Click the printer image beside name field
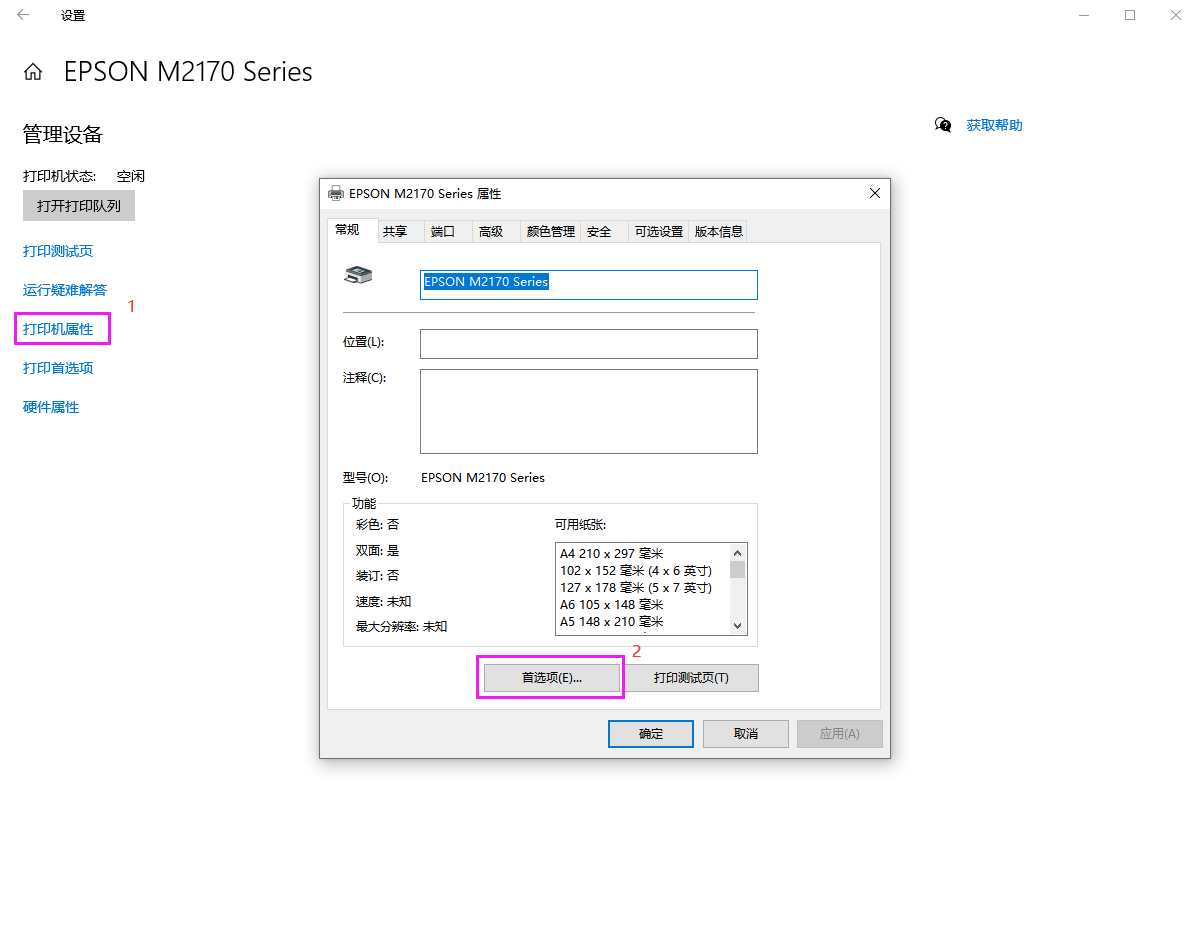1197x931 pixels. (358, 275)
